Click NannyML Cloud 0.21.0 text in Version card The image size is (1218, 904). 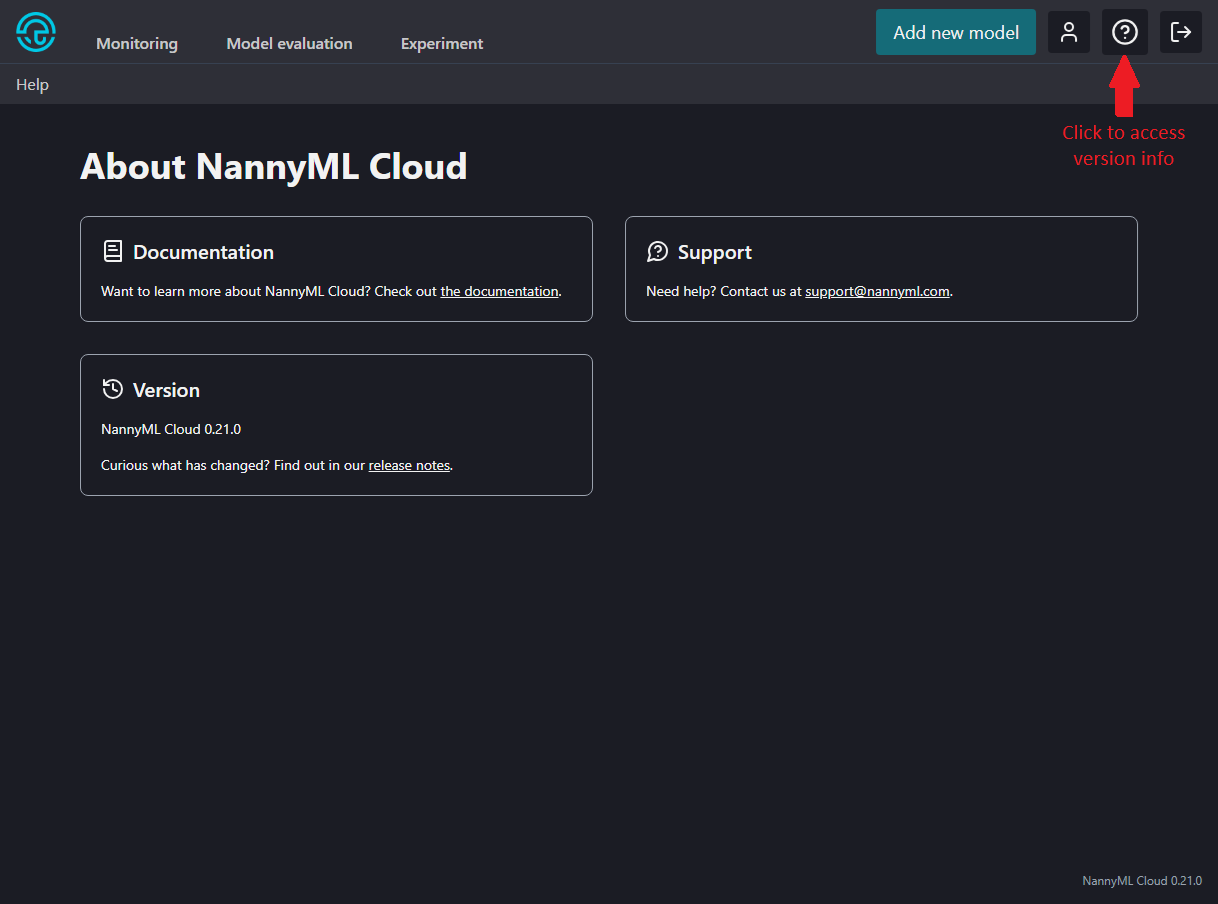click(171, 429)
